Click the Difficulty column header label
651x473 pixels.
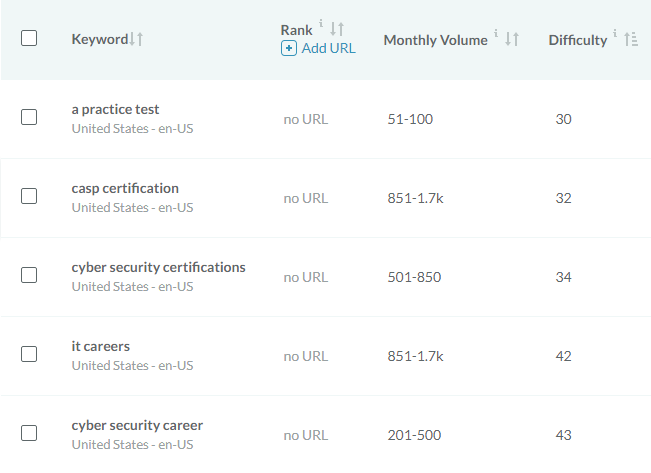click(x=577, y=40)
